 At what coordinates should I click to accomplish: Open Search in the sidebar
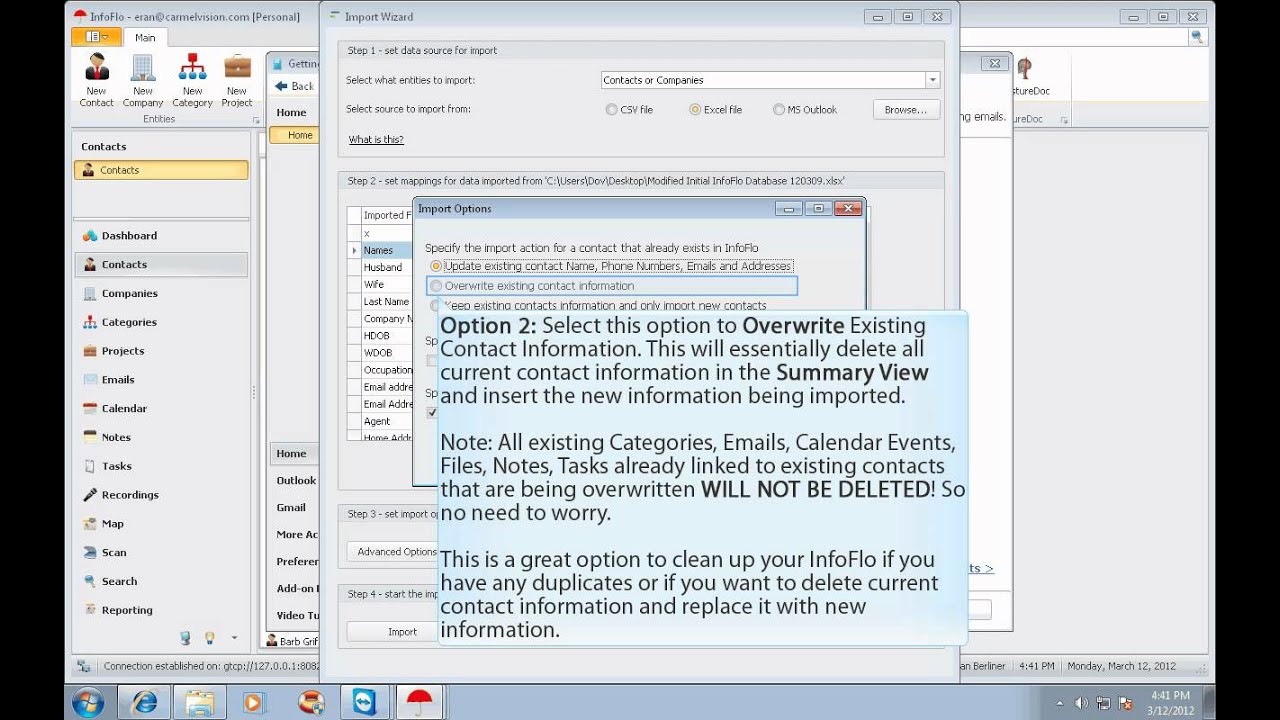119,581
